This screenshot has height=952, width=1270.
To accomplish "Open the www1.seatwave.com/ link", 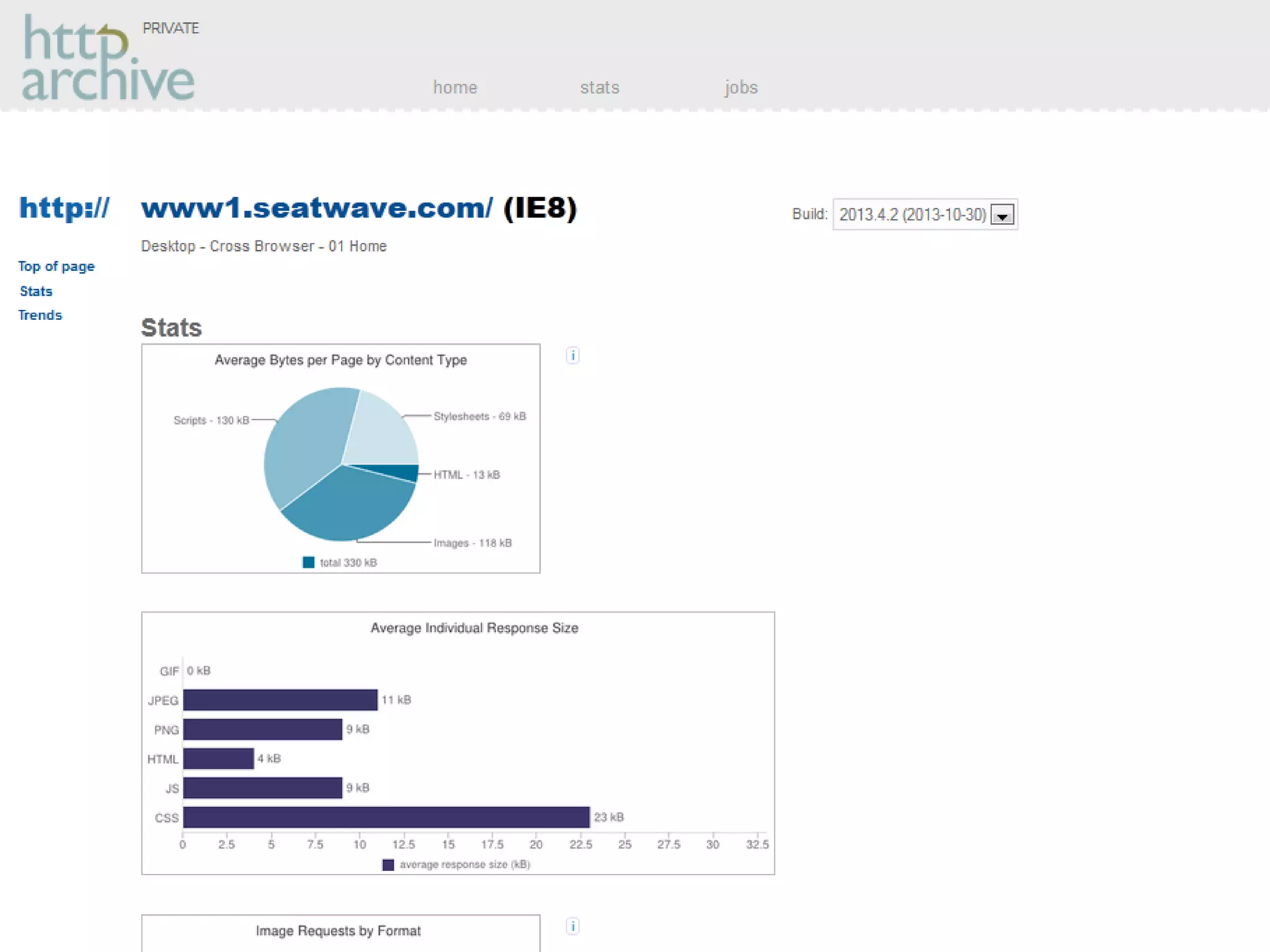I will (x=317, y=208).
